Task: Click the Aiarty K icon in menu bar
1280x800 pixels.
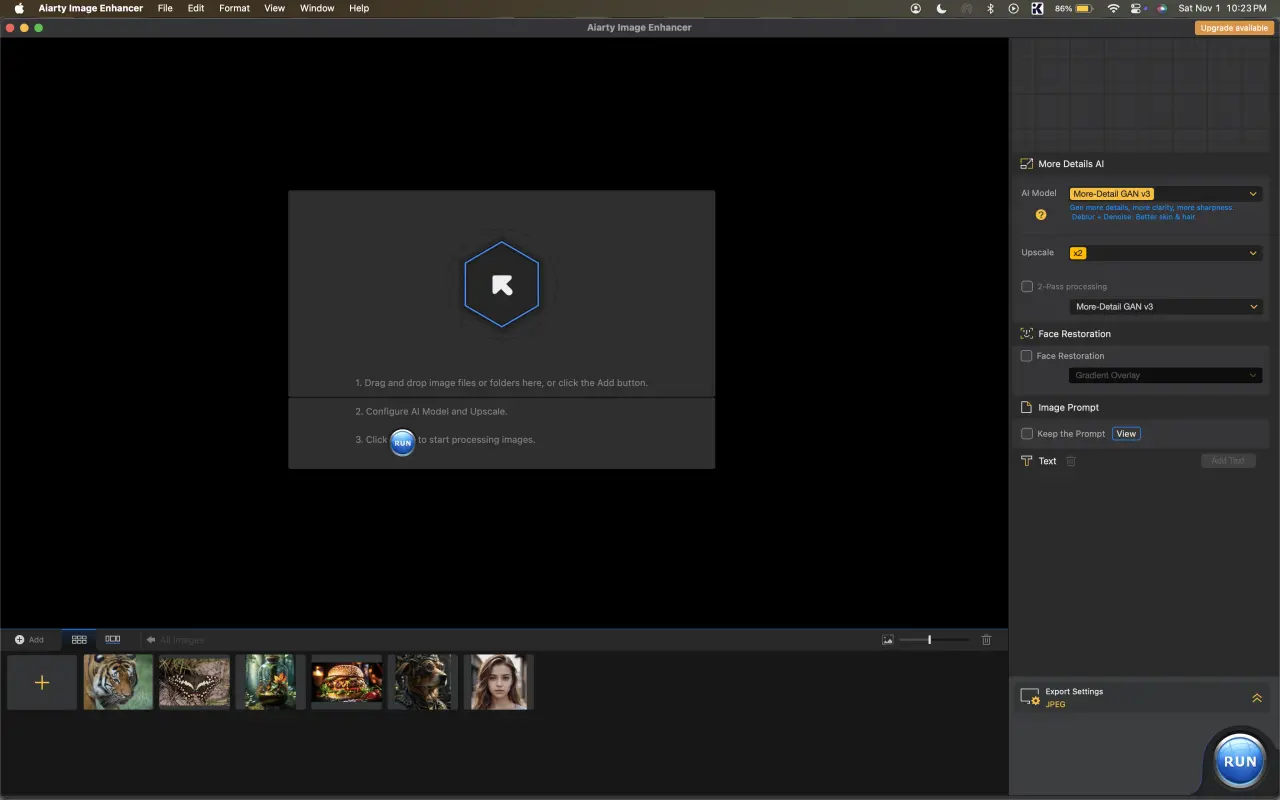Action: point(1037,8)
